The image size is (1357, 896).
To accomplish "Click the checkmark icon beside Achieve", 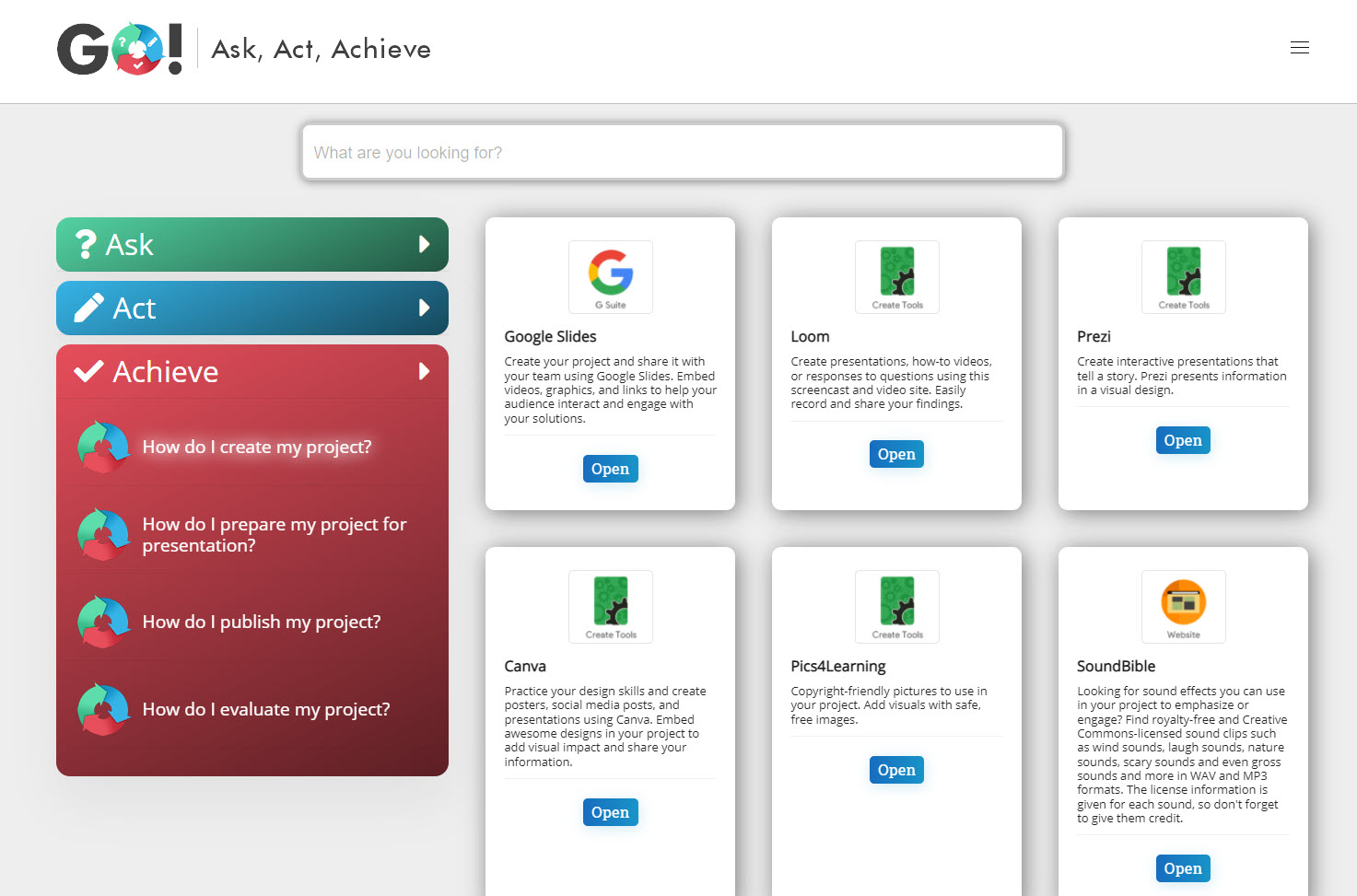I will pyautogui.click(x=88, y=371).
